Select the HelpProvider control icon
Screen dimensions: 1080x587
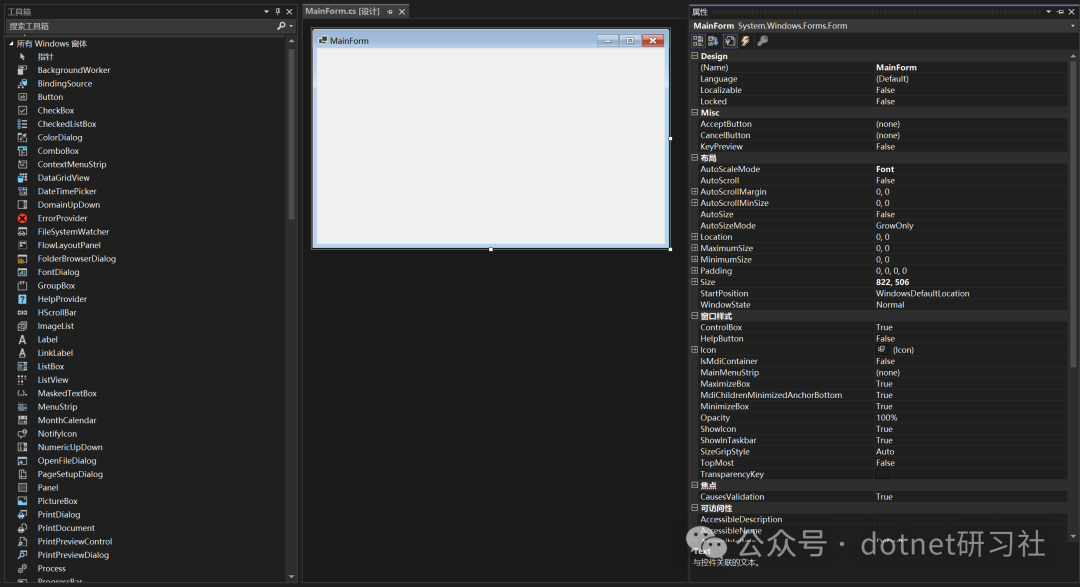click(x=22, y=299)
